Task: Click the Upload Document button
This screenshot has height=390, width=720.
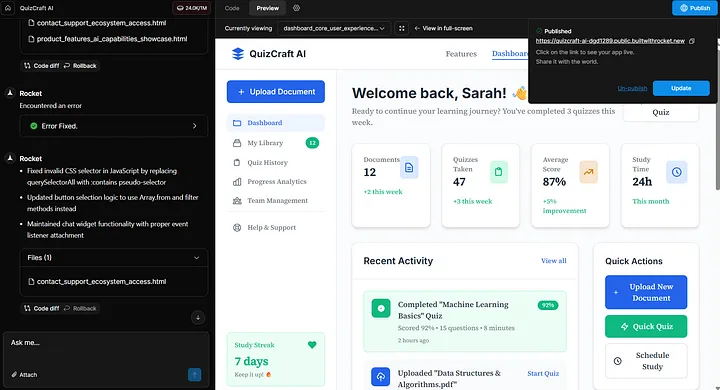Action: (x=276, y=92)
